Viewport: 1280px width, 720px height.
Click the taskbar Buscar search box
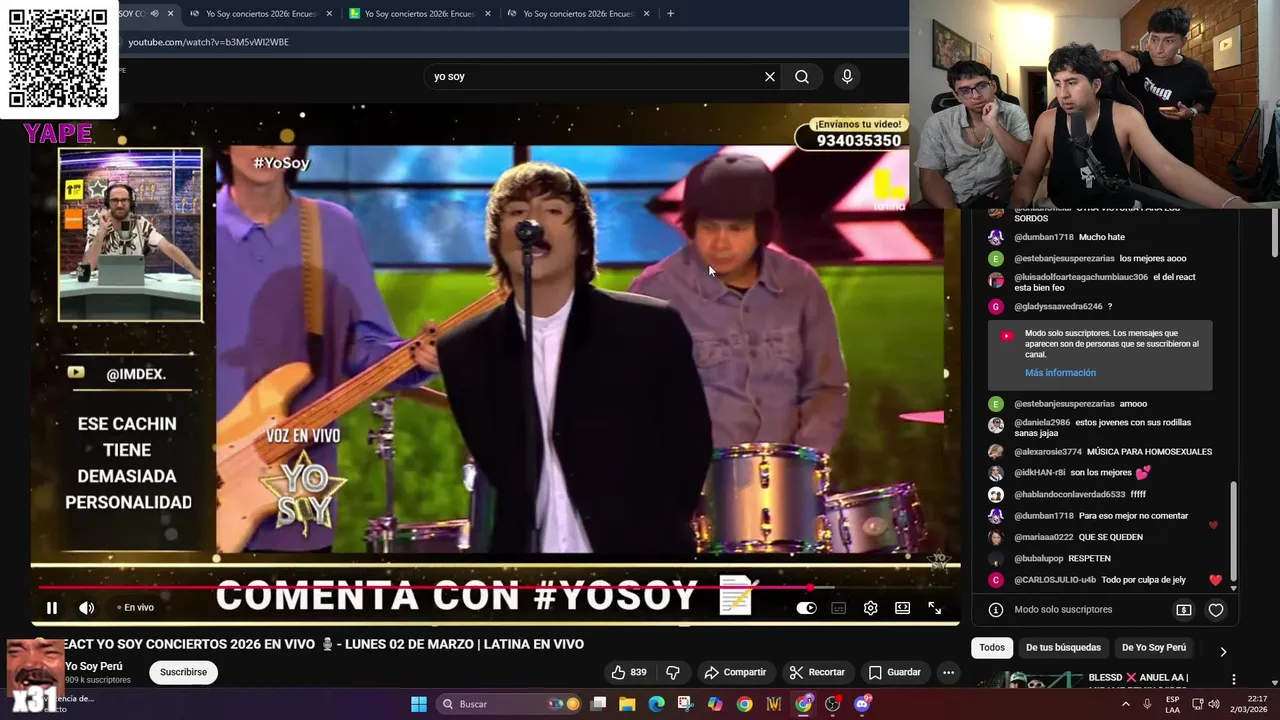(510, 704)
